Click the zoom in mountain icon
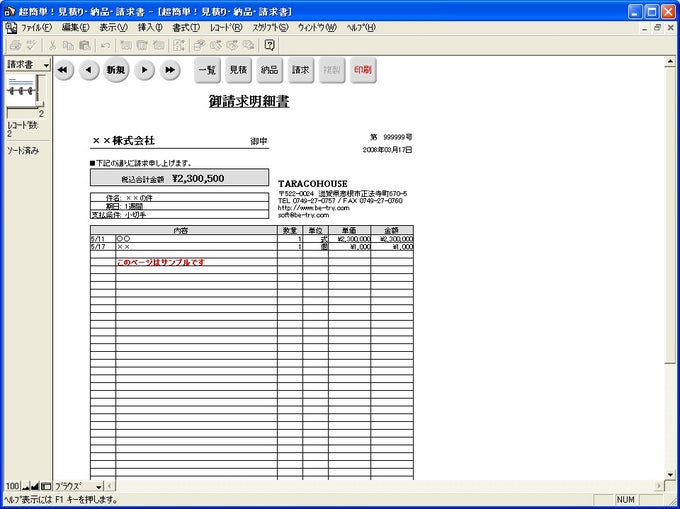680x509 pixels. click(35, 486)
